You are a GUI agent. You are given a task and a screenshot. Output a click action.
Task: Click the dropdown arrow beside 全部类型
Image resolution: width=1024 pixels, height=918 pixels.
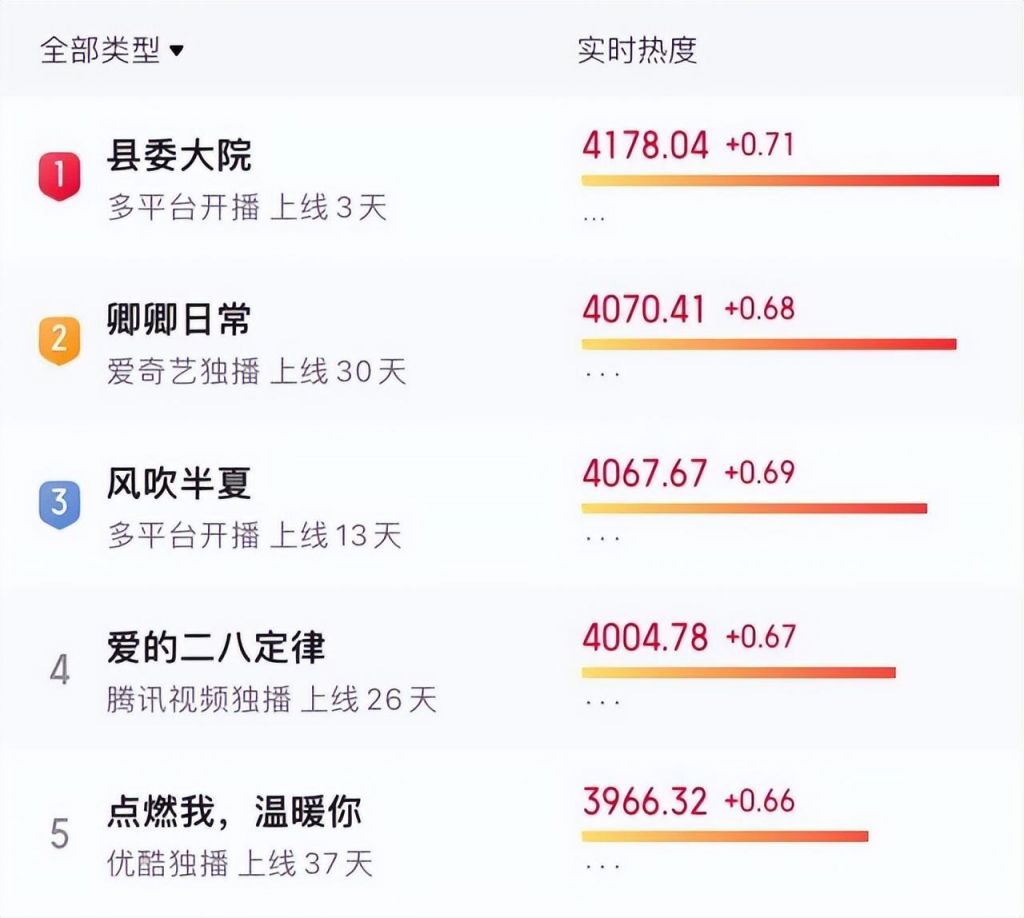coord(176,50)
